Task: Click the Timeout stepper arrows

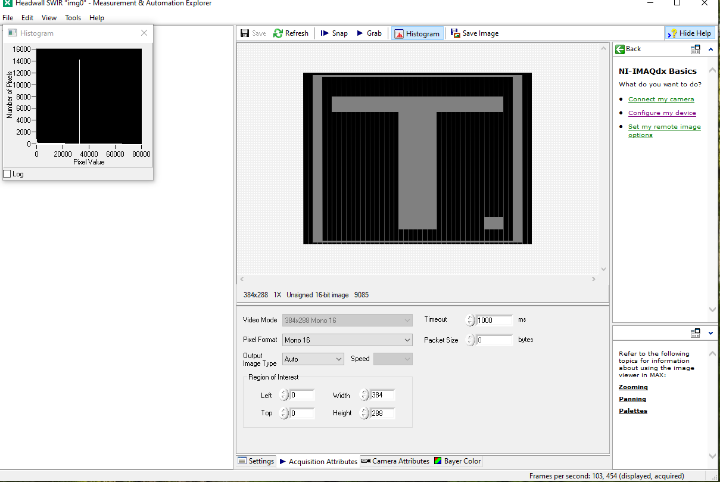Action: (470, 320)
